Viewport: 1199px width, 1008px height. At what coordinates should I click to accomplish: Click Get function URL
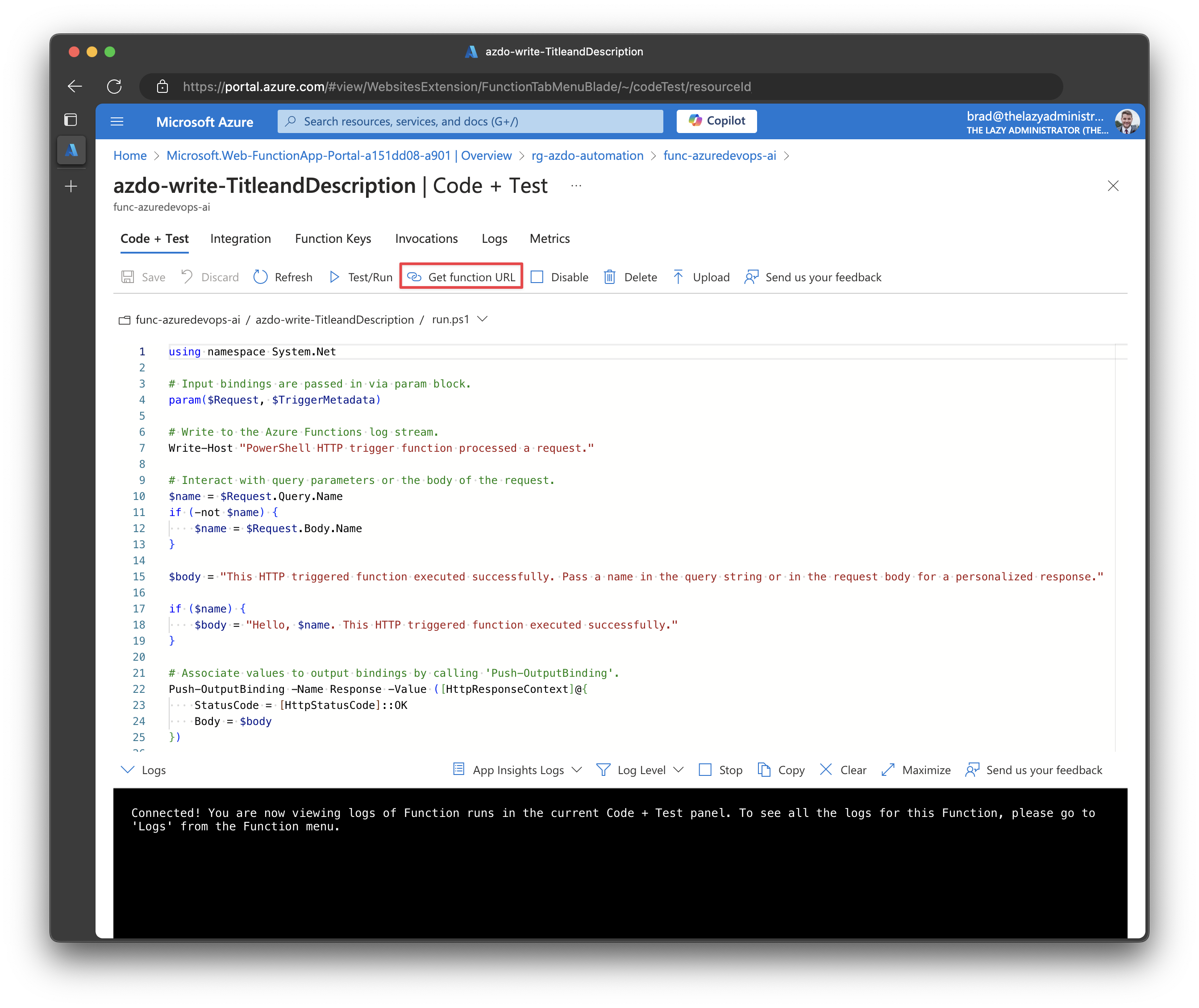(461, 277)
